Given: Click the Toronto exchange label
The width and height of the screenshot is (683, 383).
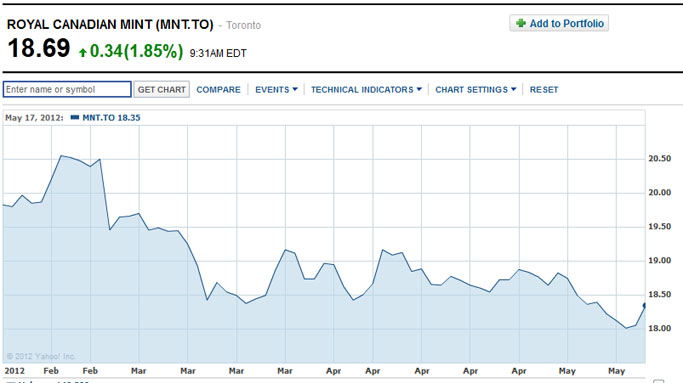Looking at the screenshot, I should (243, 25).
